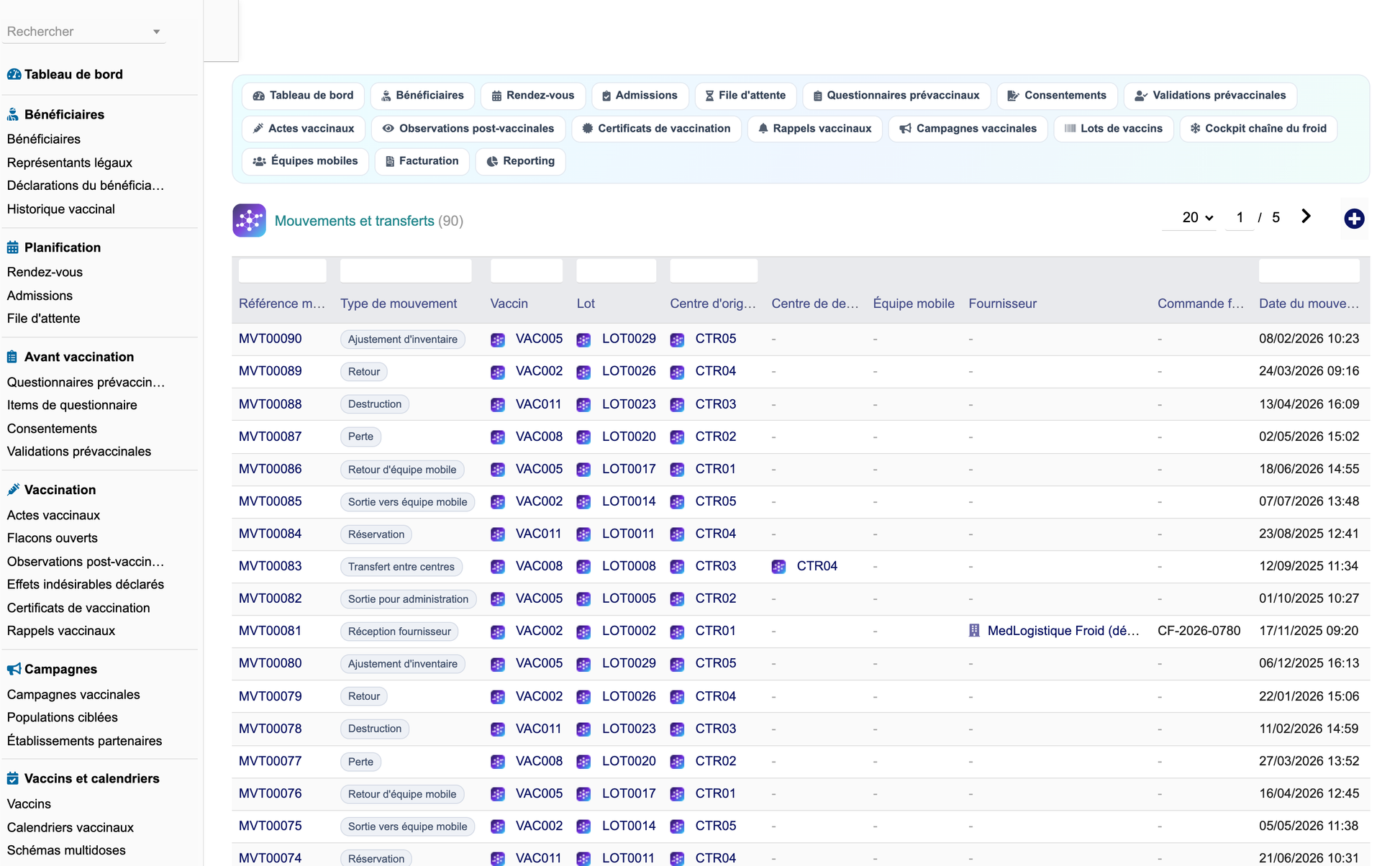Click destination centre icon beside CTR04 in MVT00083
The height and width of the screenshot is (866, 1400).
click(x=778, y=567)
